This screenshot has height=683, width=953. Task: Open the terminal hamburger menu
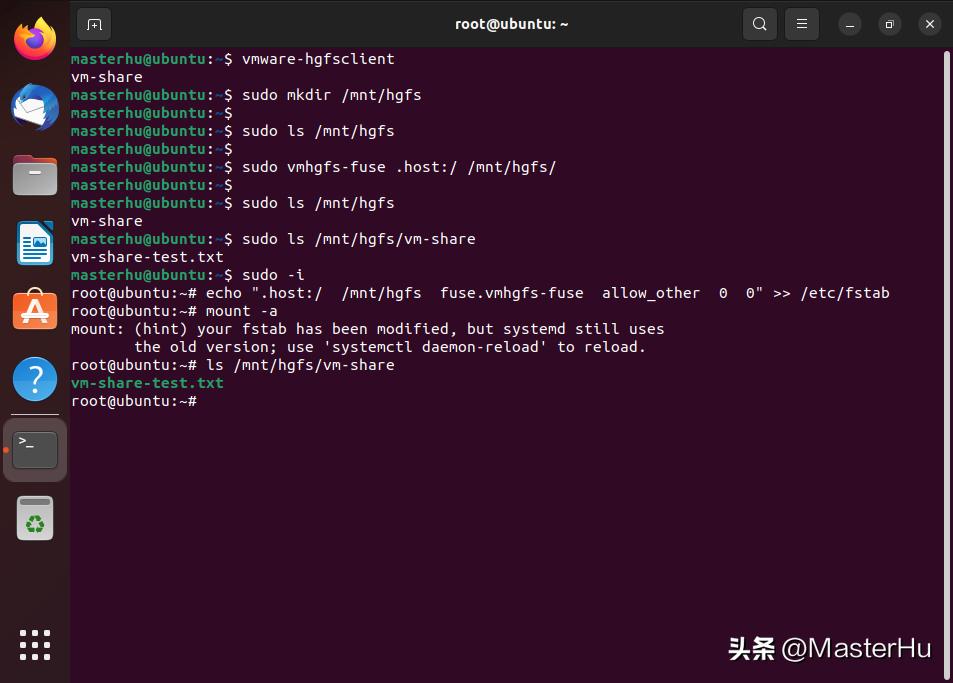coord(801,23)
